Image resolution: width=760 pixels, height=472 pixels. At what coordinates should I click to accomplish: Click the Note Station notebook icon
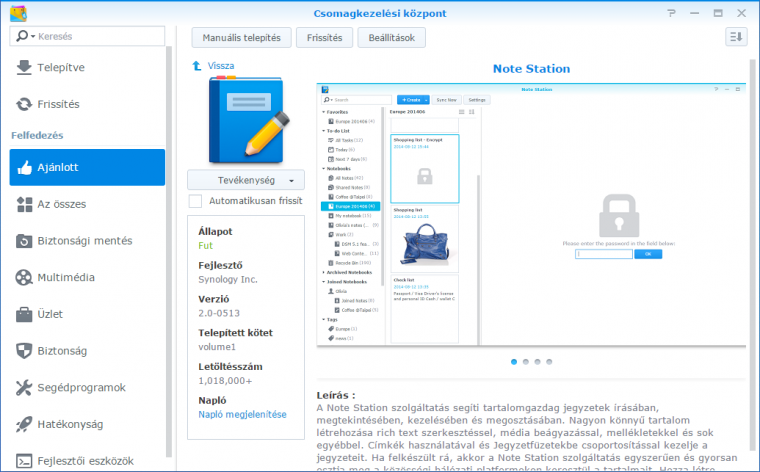click(x=247, y=120)
